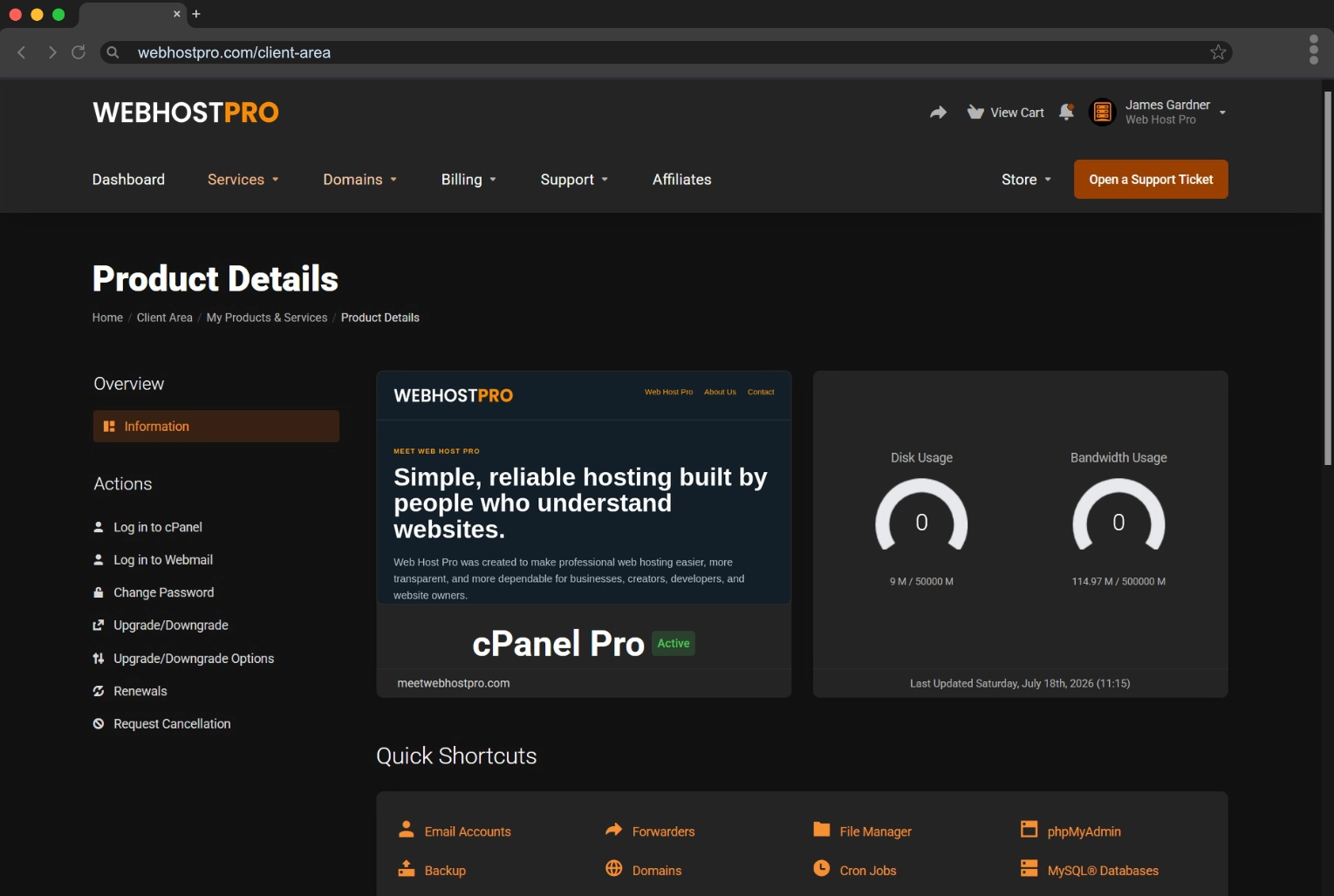Expand the Support dropdown menu
The width and height of the screenshot is (1334, 896).
point(574,180)
